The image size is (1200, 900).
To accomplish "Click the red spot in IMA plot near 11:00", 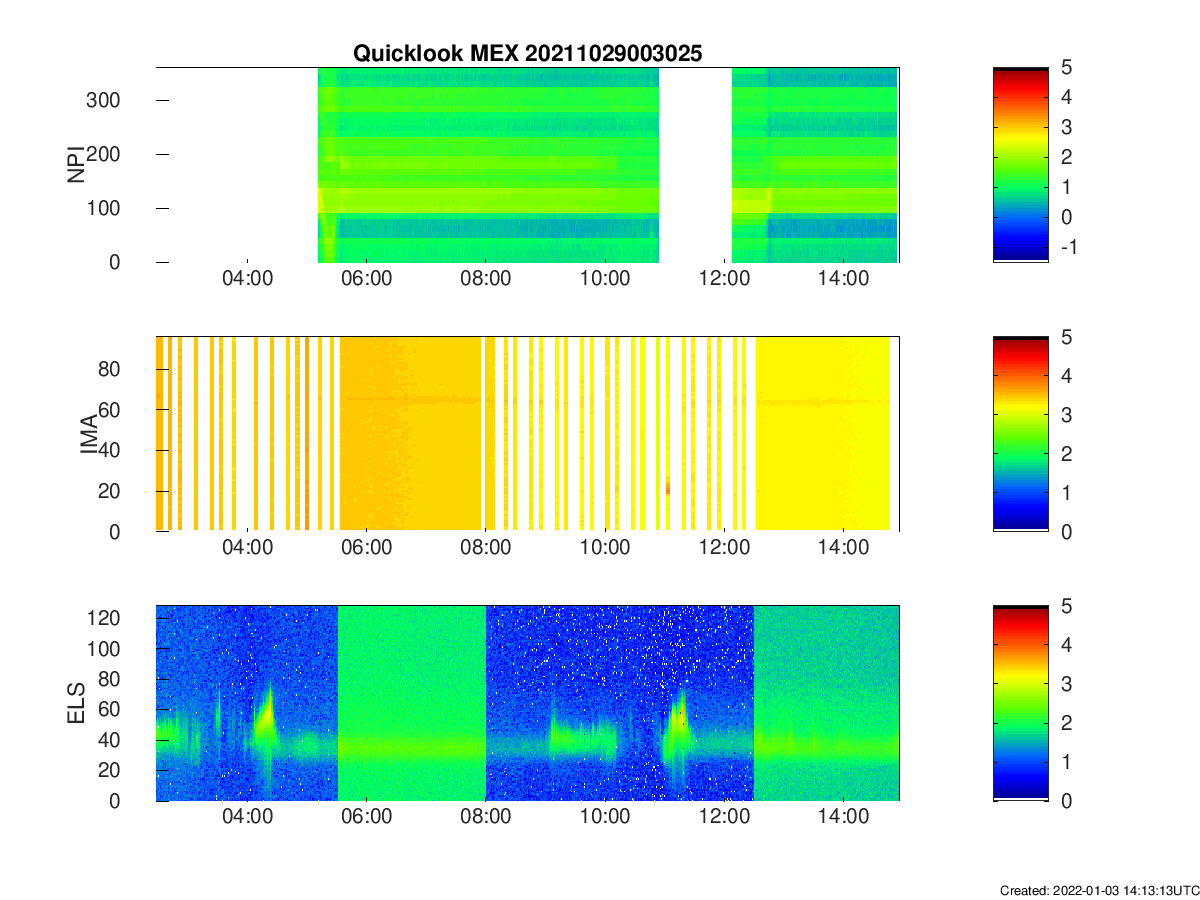I will 667,487.
